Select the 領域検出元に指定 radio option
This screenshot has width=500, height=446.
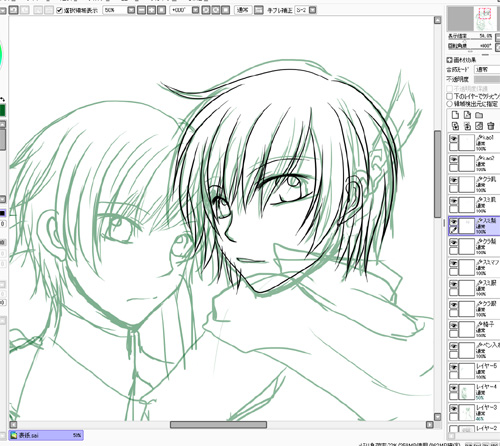coord(449,104)
